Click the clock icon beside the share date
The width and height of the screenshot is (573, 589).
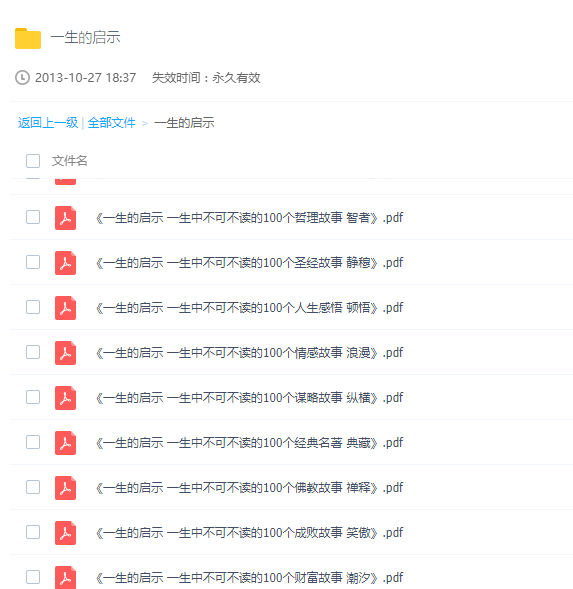[x=22, y=78]
